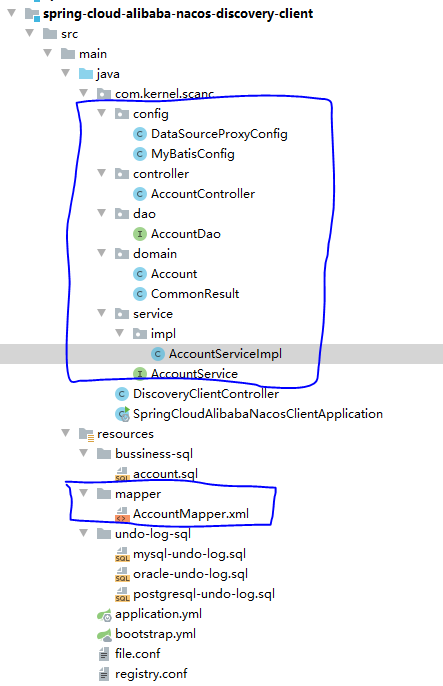Image resolution: width=443 pixels, height=686 pixels.
Task: Collapse the dao package arrow
Action: tap(101, 213)
